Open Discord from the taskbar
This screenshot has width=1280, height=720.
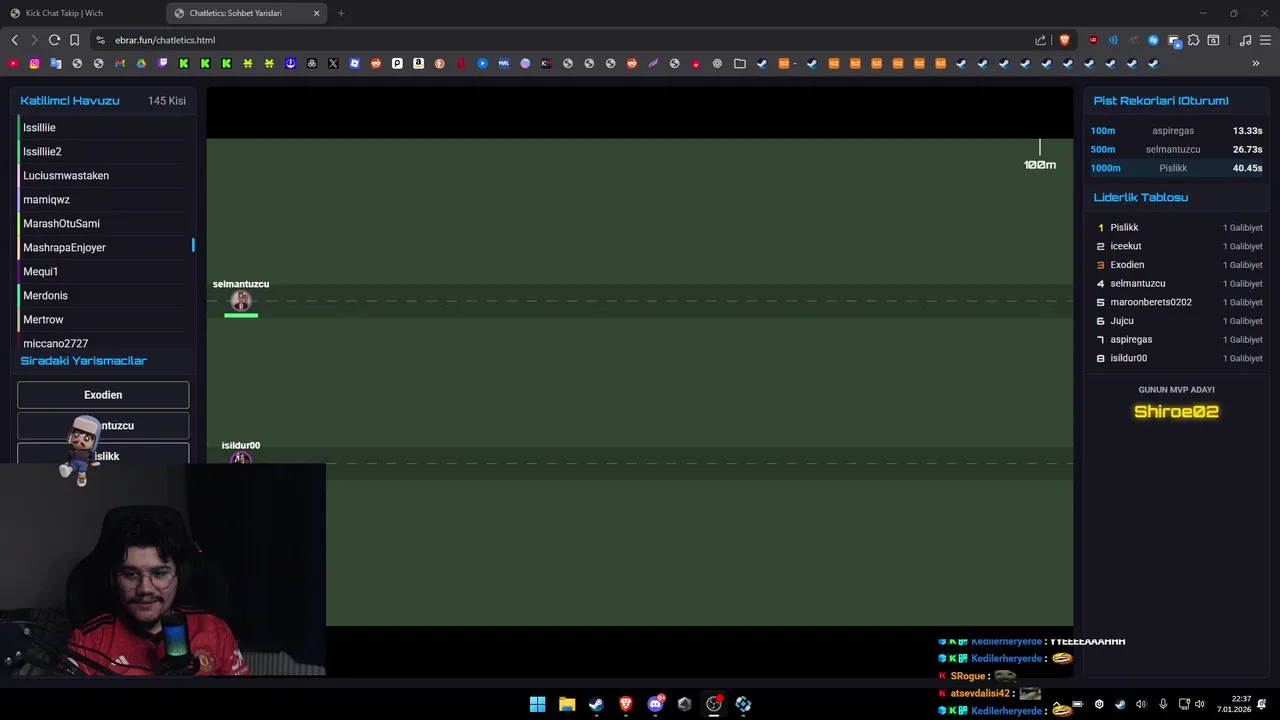(655, 704)
